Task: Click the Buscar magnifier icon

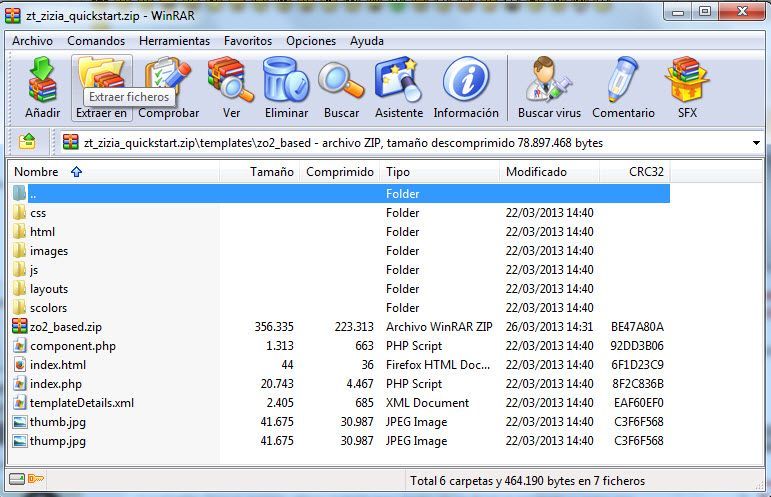Action: click(341, 80)
